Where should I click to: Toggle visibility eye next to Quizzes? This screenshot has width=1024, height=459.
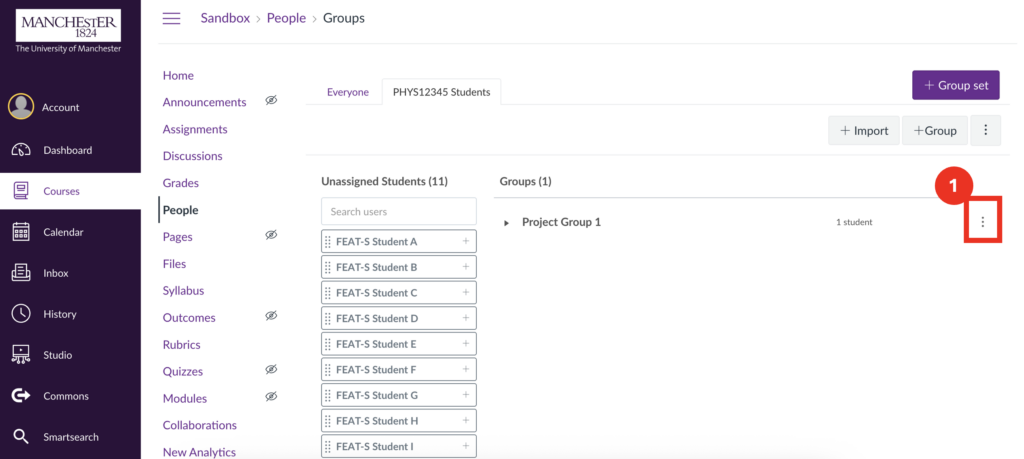[271, 370]
